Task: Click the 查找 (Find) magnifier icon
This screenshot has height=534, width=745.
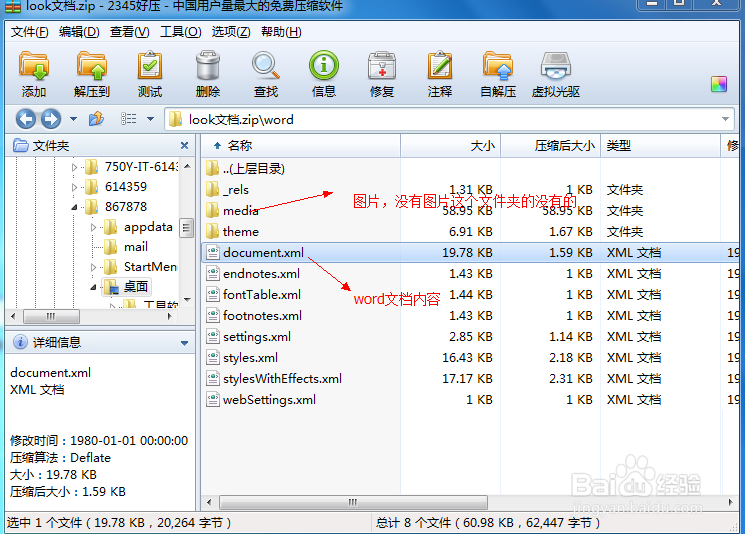Action: (x=266, y=67)
